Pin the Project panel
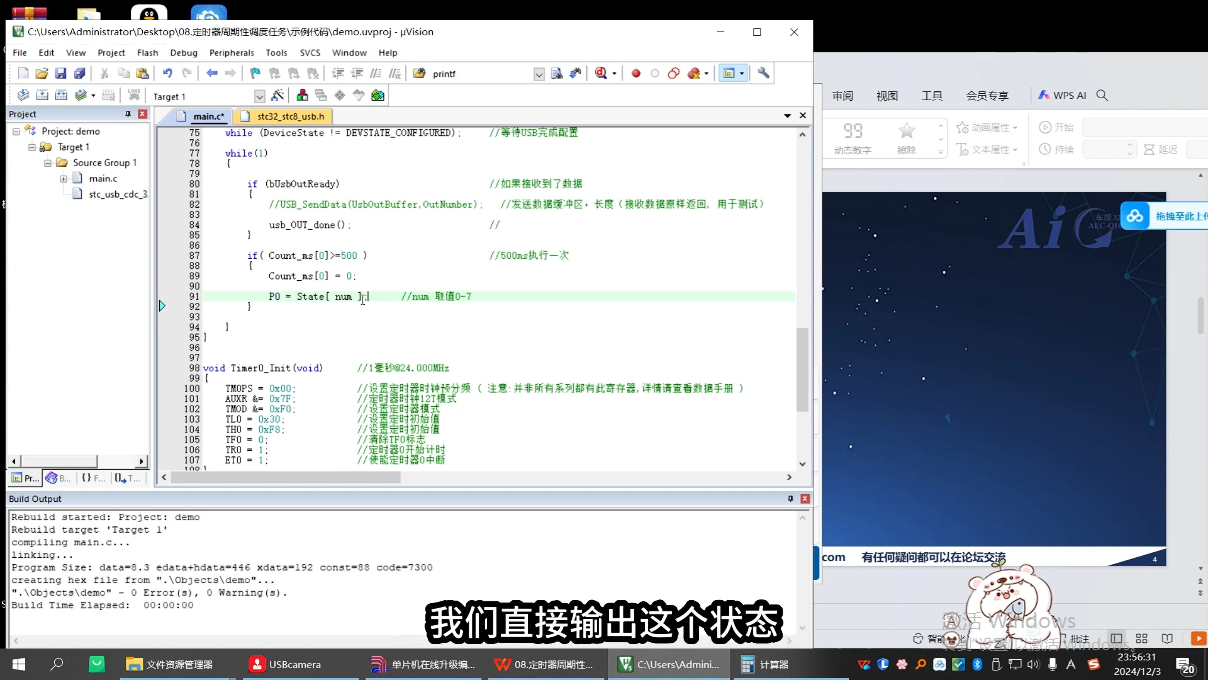Viewport: 1208px width, 680px height. [x=128, y=114]
